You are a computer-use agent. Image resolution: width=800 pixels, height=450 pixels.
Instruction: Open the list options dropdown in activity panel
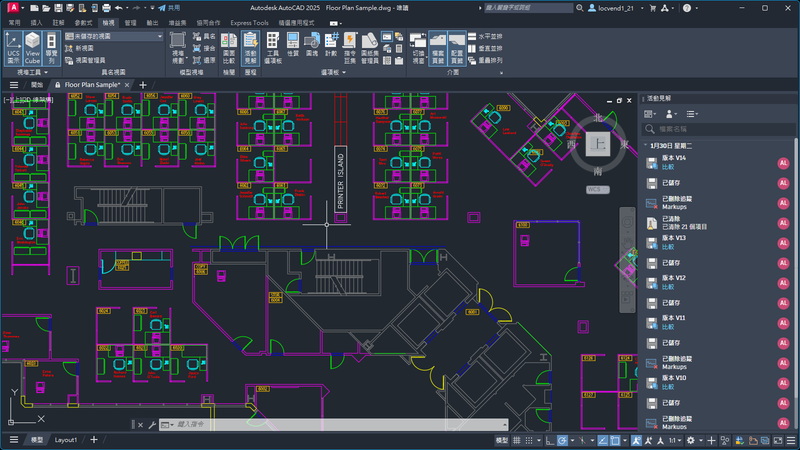tap(691, 114)
